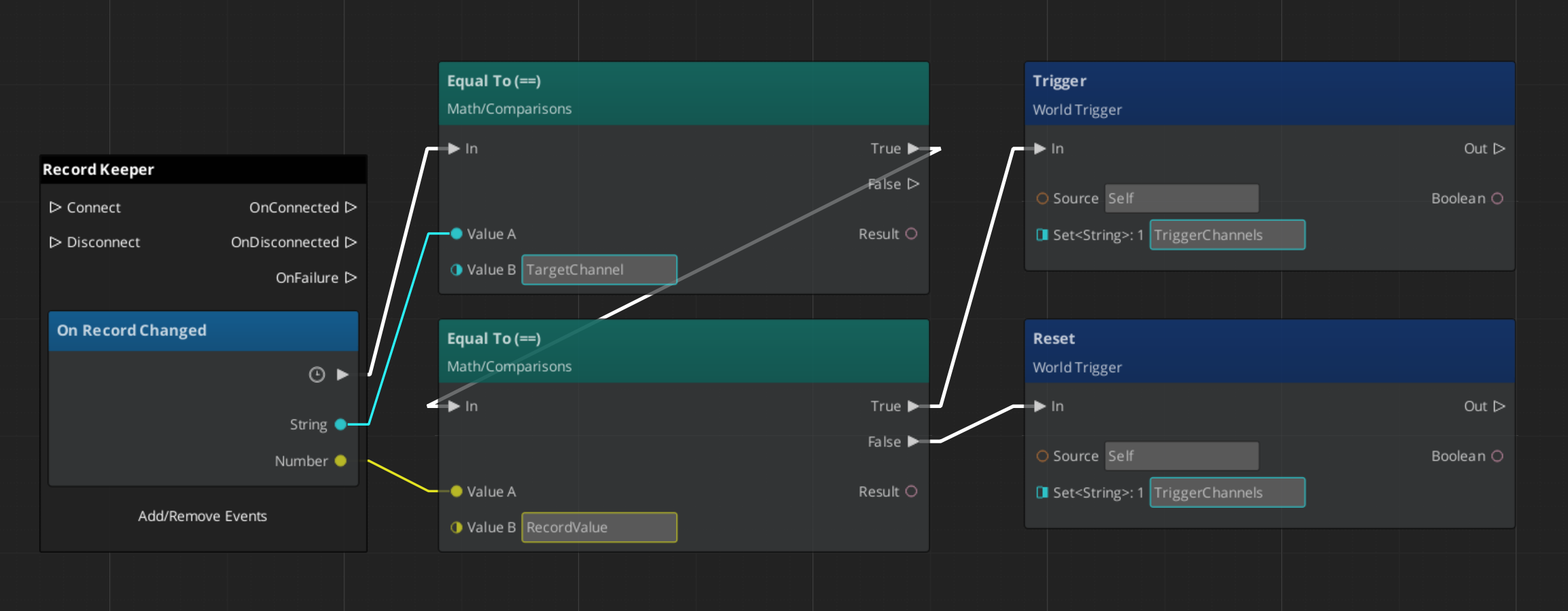The height and width of the screenshot is (611, 1568).
Task: Click the OnFailure output port arrow
Action: 351,278
